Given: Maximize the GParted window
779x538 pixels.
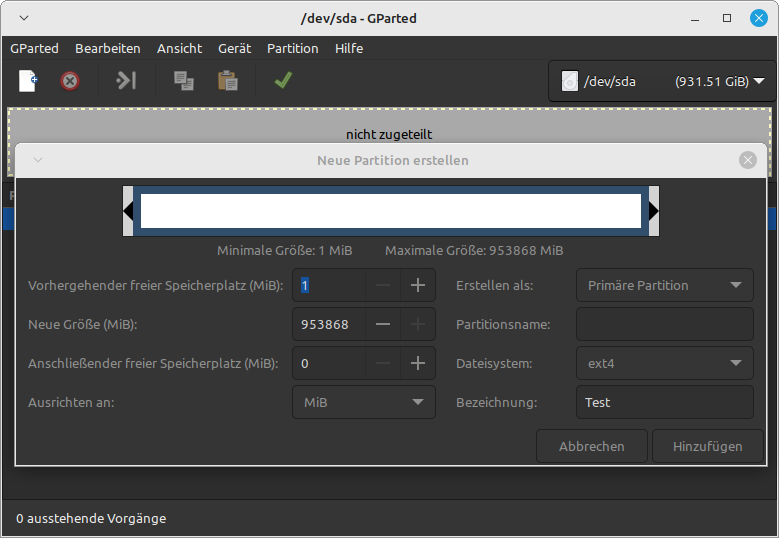Looking at the screenshot, I should coord(727,18).
